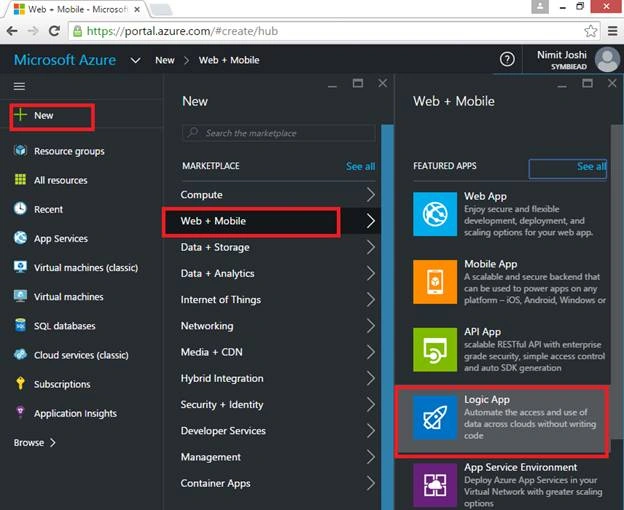Click Web + Mobile breadcrumb
This screenshot has height=510, width=624.
pos(229,60)
